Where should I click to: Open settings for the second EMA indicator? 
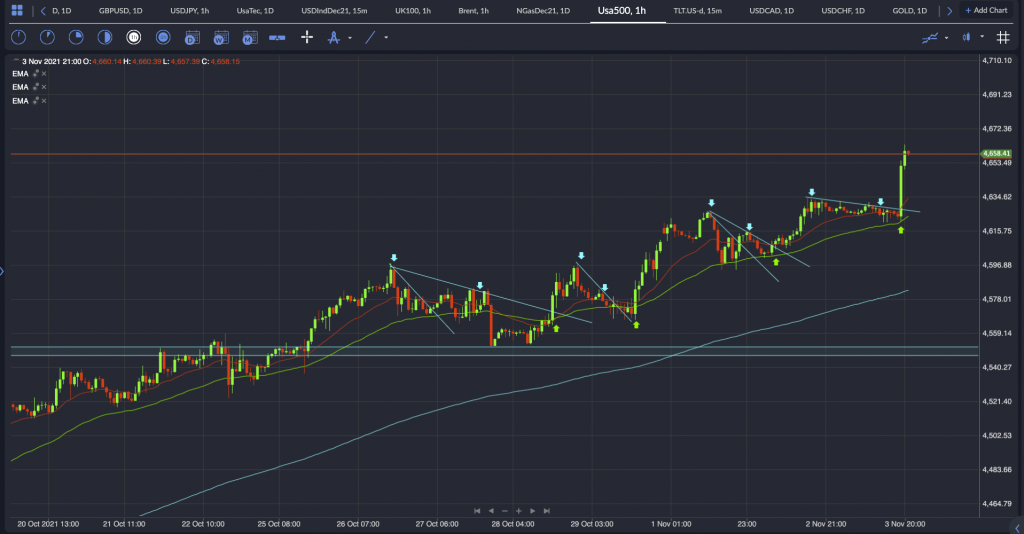click(x=36, y=87)
